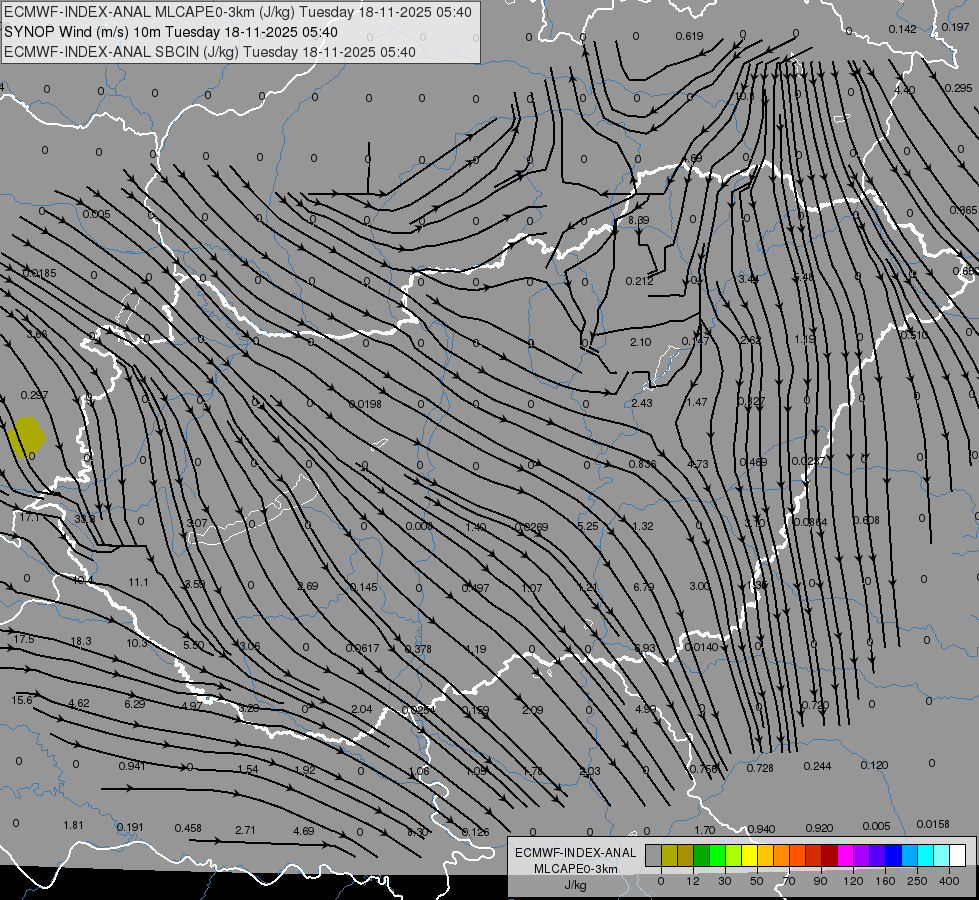Click the grid value 2.43

pos(642,403)
